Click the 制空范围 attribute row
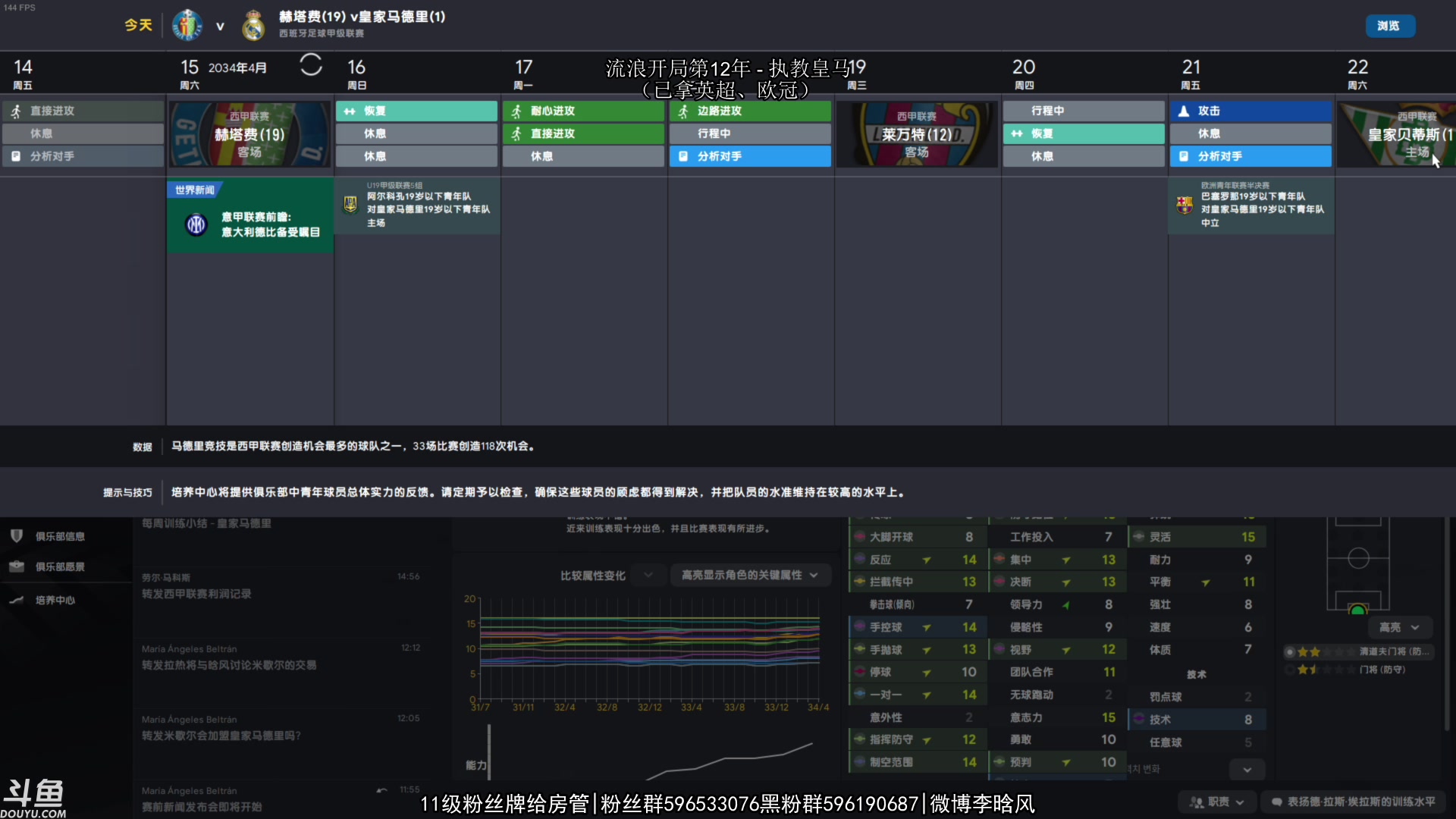Viewport: 1456px width, 819px height. point(918,762)
